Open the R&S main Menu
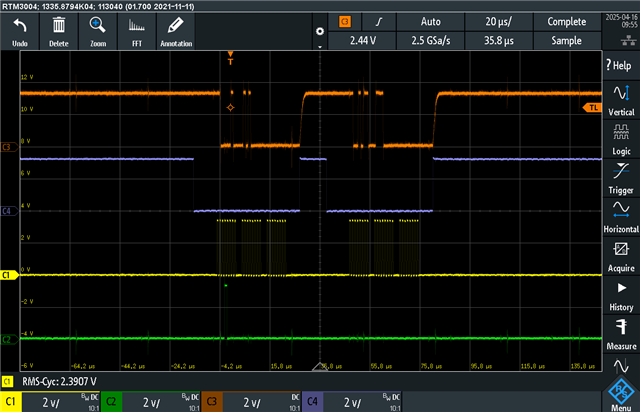The width and height of the screenshot is (640, 412). tap(621, 394)
